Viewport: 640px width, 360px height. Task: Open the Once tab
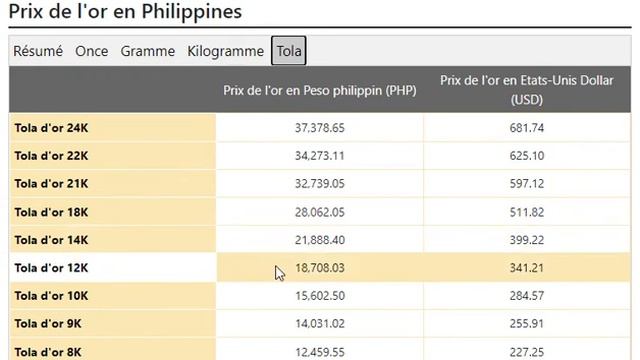(x=91, y=51)
